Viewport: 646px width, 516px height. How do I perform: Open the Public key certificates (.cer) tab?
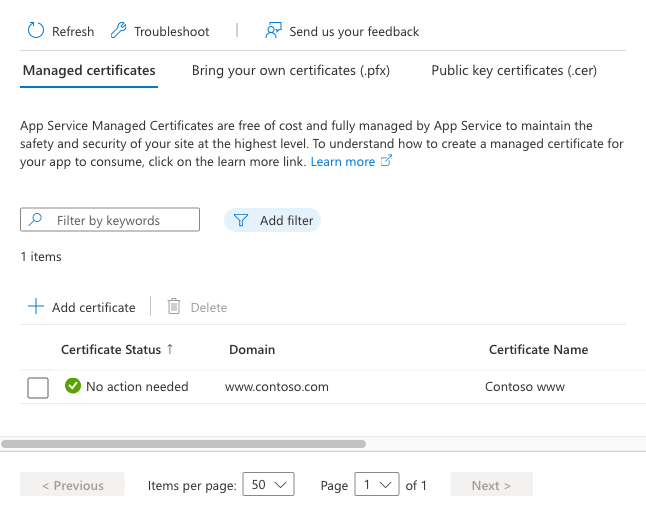click(x=514, y=70)
